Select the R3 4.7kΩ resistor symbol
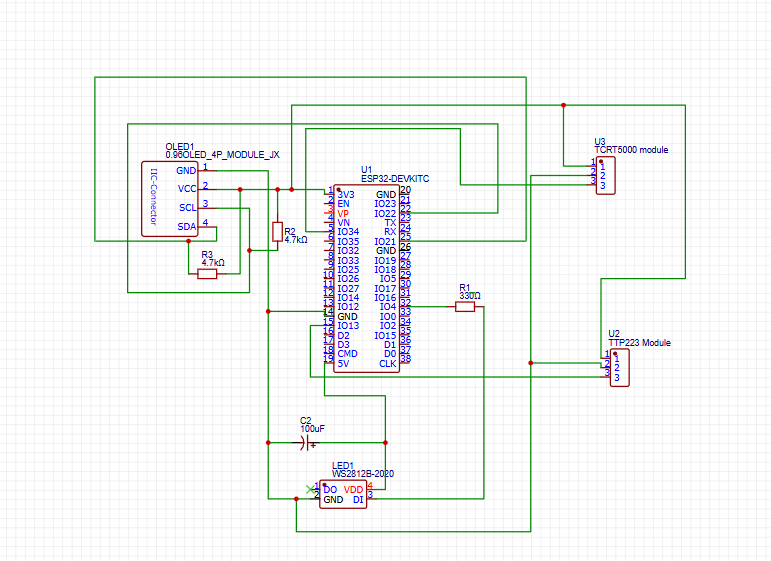771x561 pixels. coord(207,273)
